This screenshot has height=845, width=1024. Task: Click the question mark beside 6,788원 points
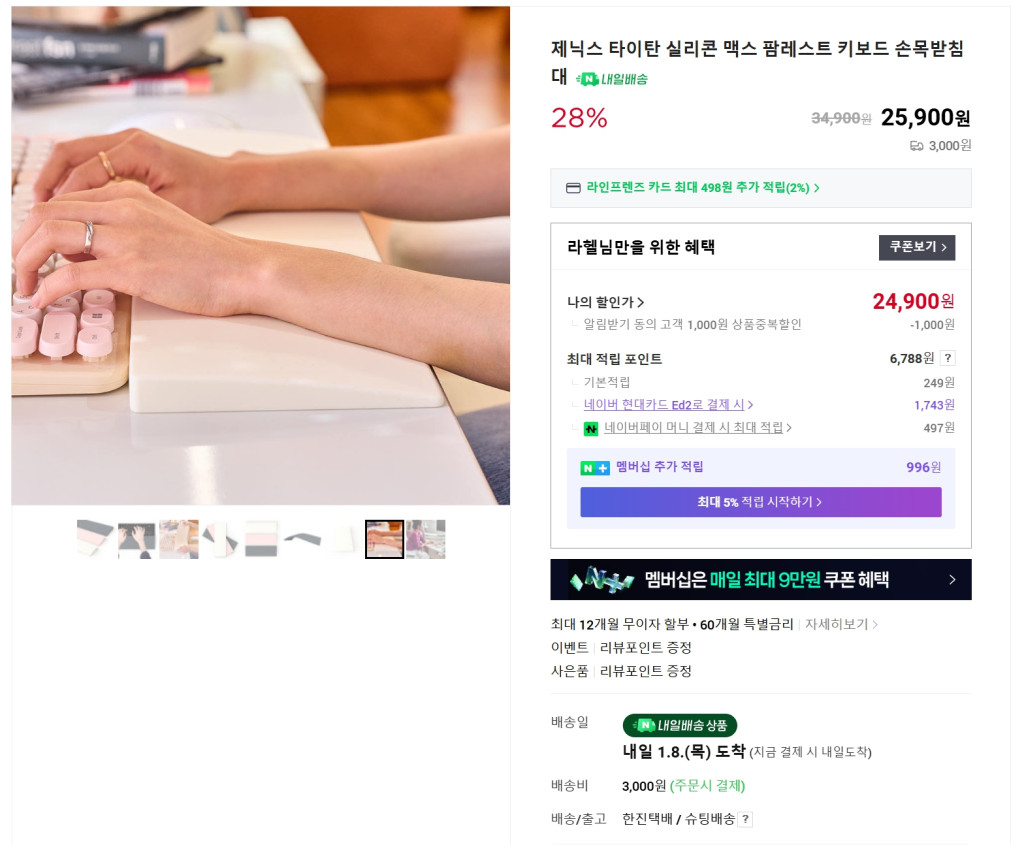click(948, 358)
